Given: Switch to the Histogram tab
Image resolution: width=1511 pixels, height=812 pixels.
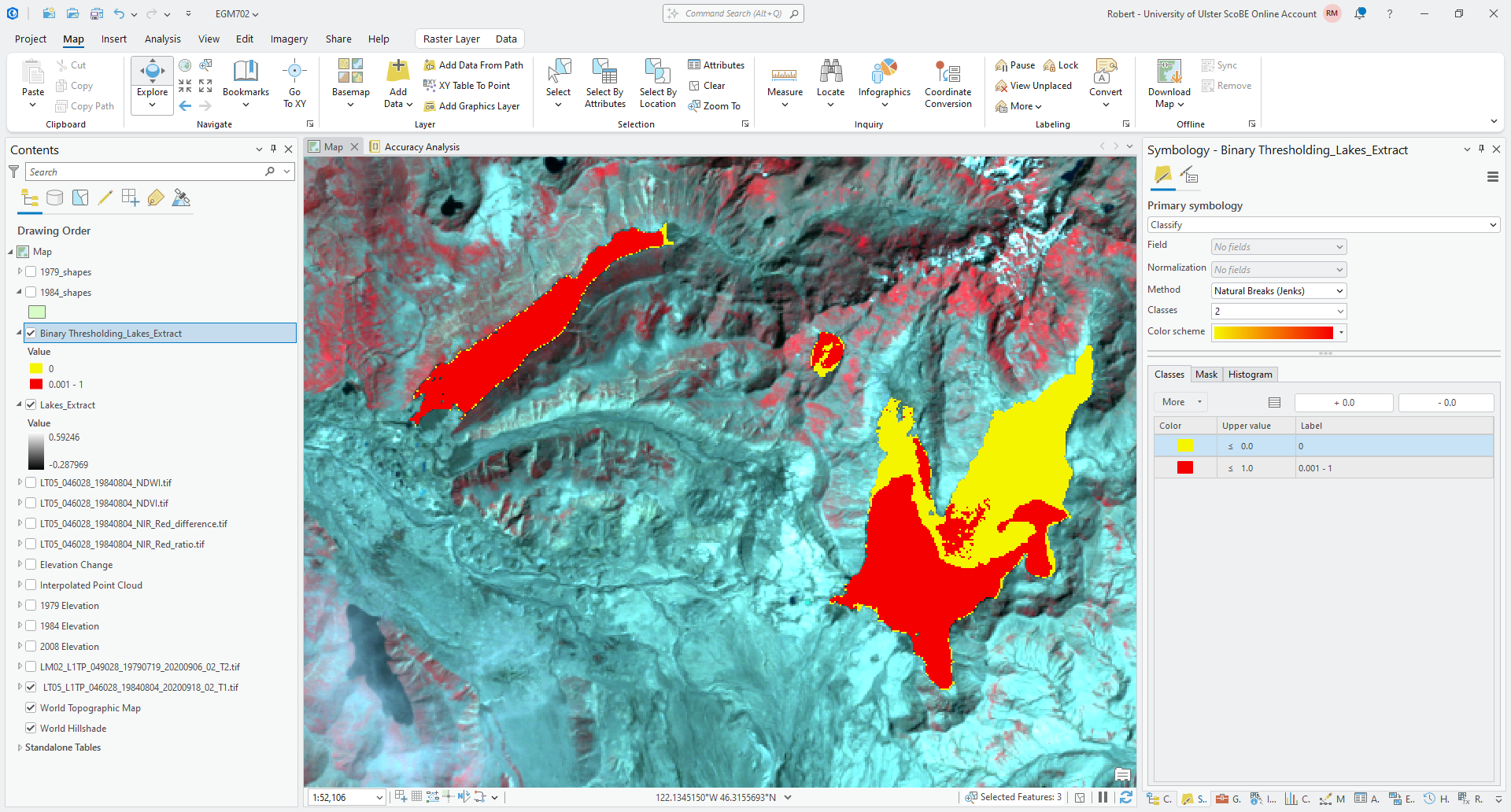Looking at the screenshot, I should tap(1250, 375).
